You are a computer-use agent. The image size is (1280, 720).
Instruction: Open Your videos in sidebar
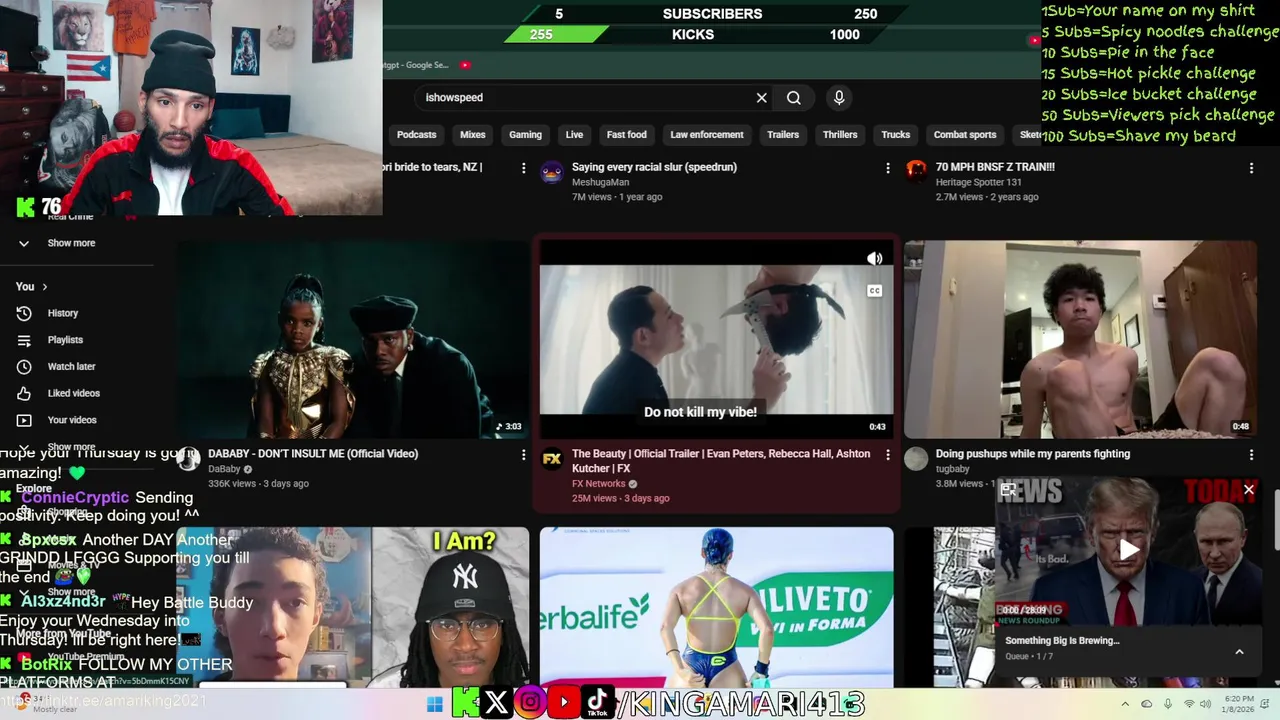click(x=72, y=420)
